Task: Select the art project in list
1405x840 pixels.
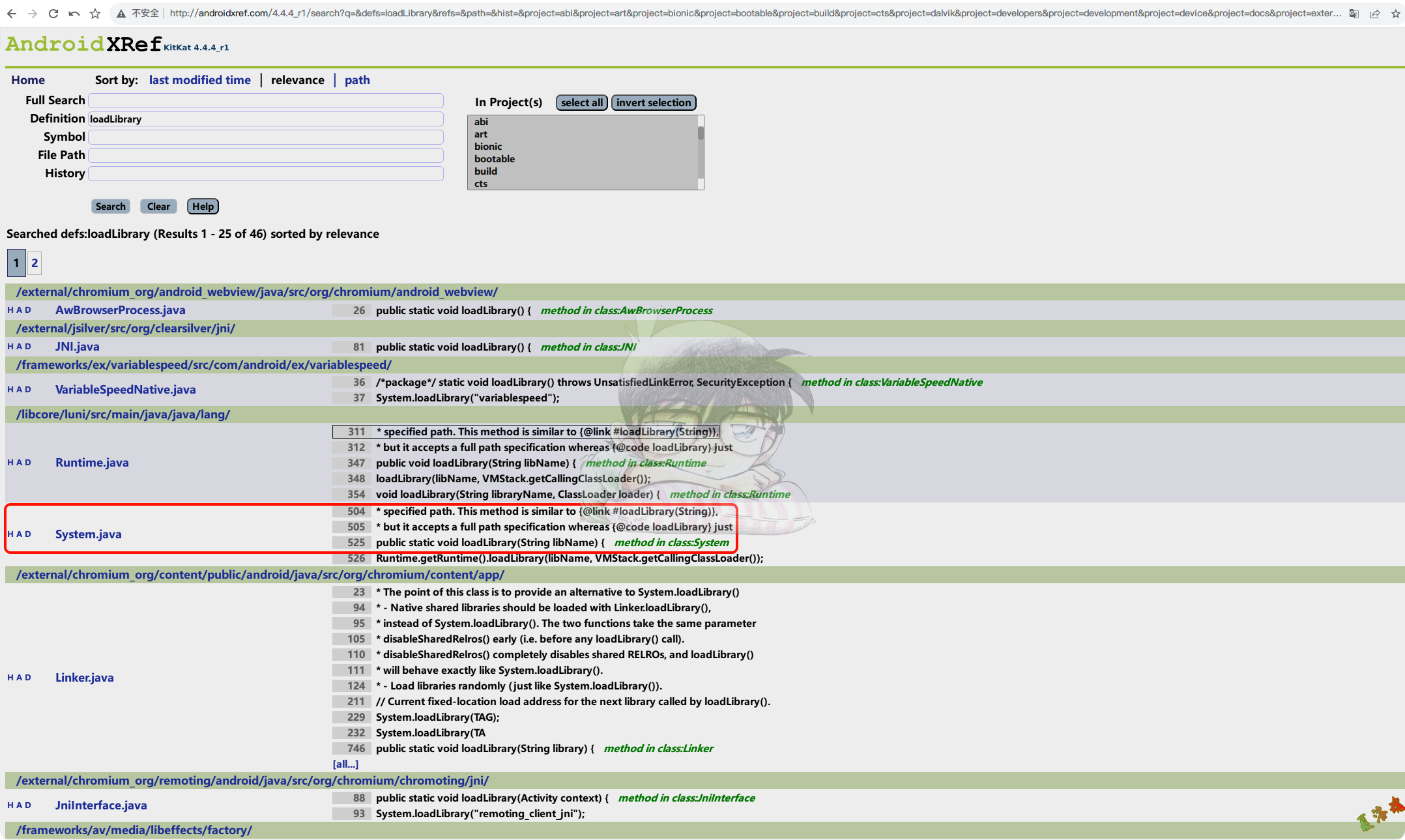Action: click(481, 134)
